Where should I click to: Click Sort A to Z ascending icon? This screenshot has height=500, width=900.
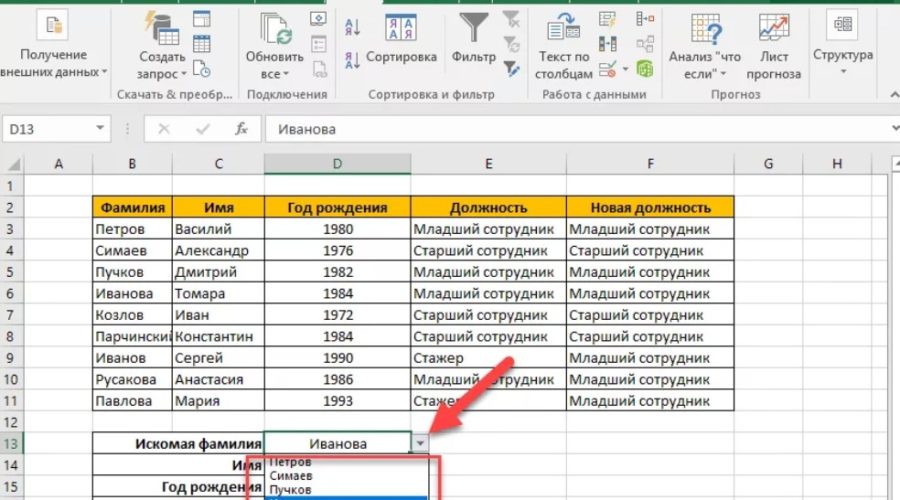[353, 27]
